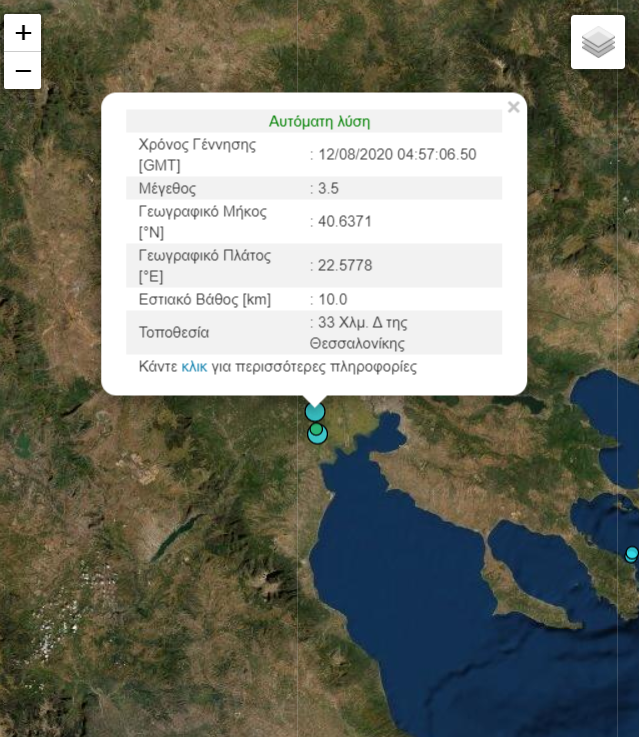Click the "Εστιακό Βάθος [km]" label
The image size is (639, 737).
tap(205, 299)
